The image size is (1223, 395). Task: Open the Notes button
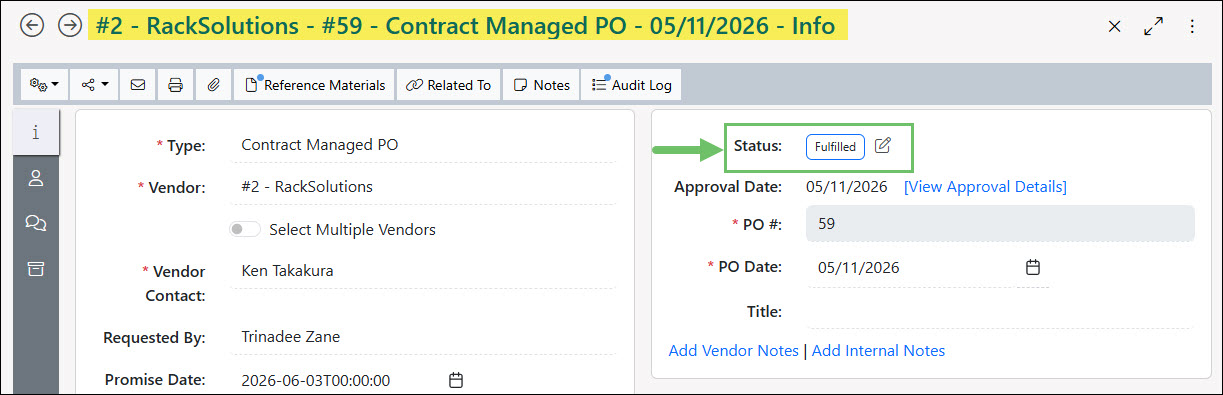pyautogui.click(x=541, y=85)
